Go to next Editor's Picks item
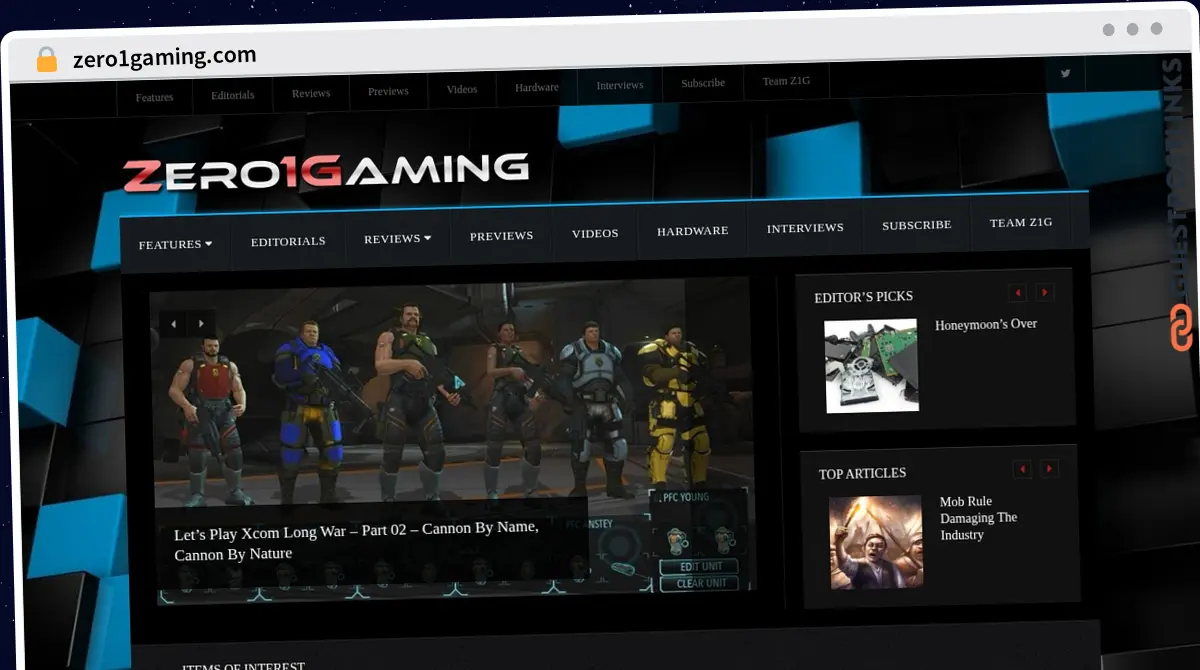Viewport: 1200px width, 670px height. [1045, 292]
